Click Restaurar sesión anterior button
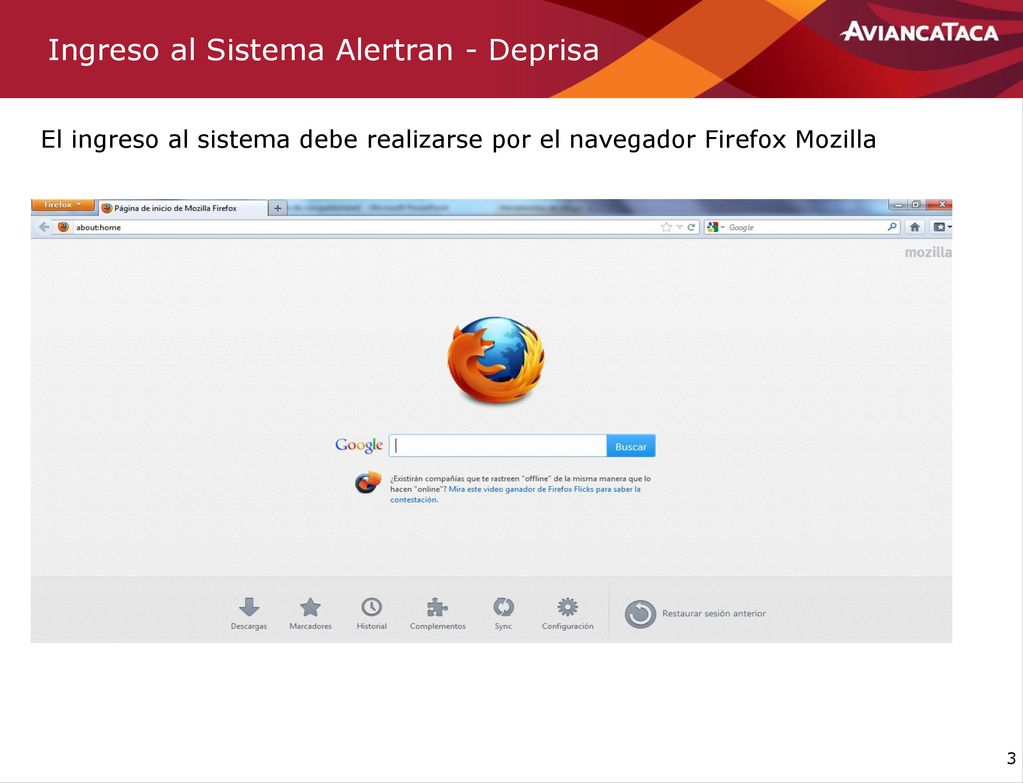 point(695,614)
